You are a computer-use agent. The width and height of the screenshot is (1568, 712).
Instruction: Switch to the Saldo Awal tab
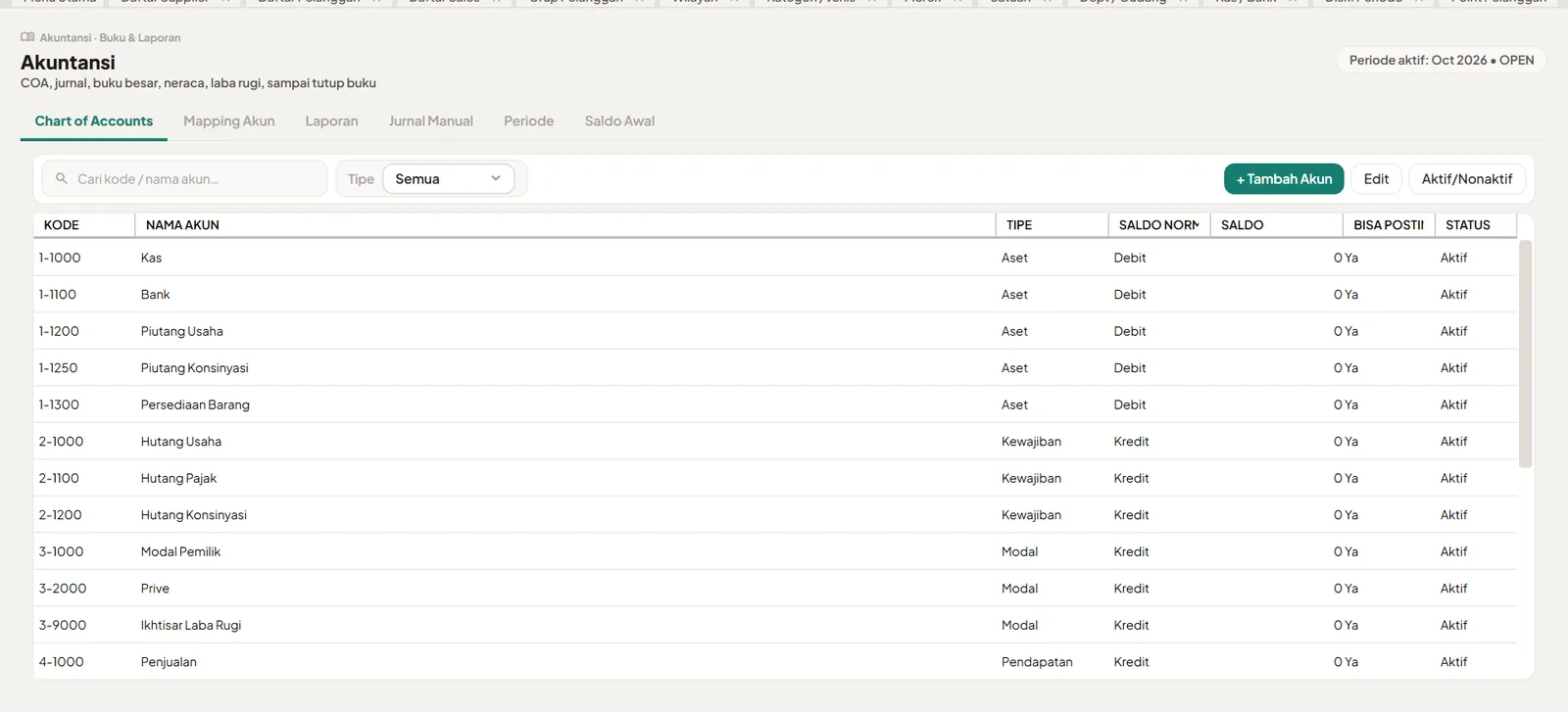point(619,121)
